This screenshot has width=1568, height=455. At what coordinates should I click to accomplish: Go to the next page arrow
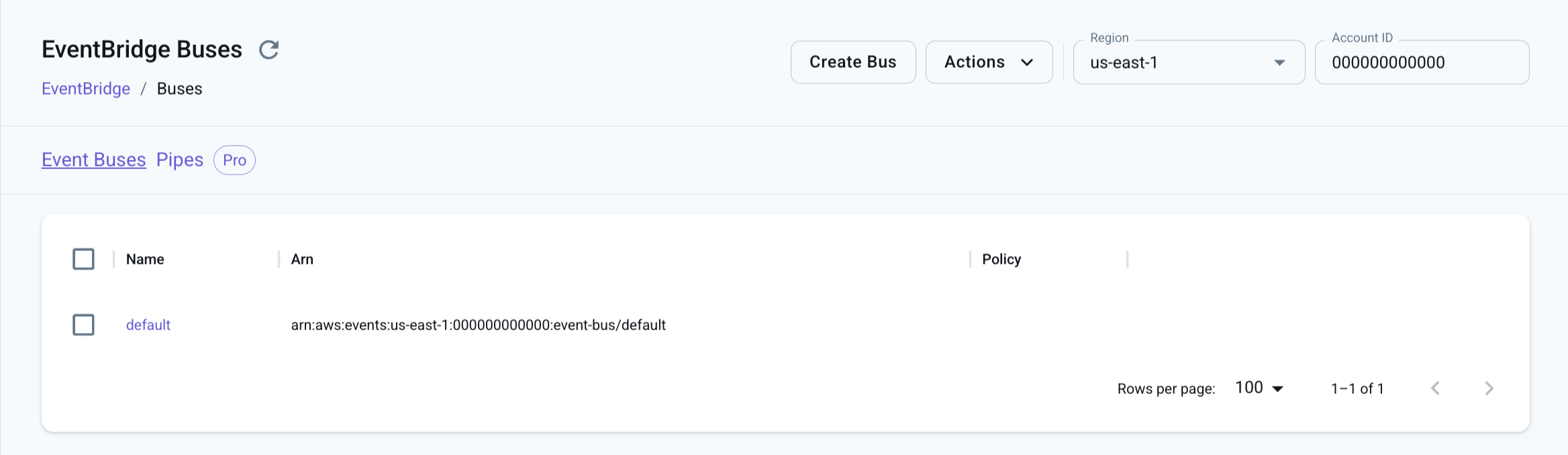[x=1489, y=389]
